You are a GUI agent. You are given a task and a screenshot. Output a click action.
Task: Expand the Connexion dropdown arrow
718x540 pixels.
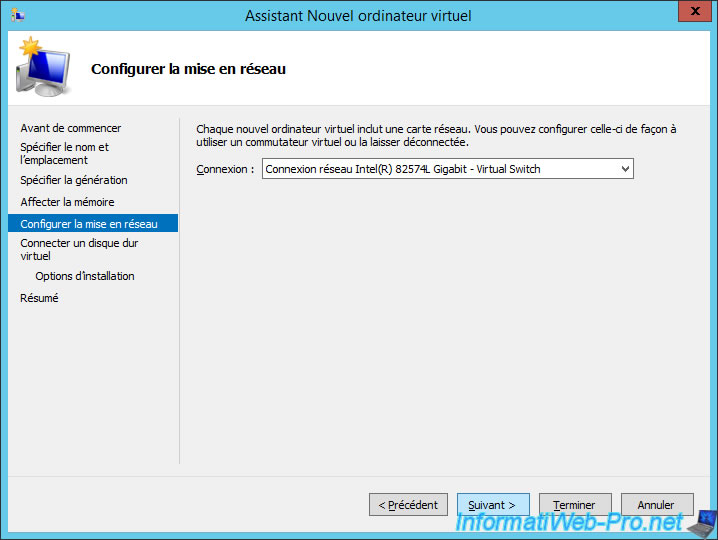pos(625,169)
